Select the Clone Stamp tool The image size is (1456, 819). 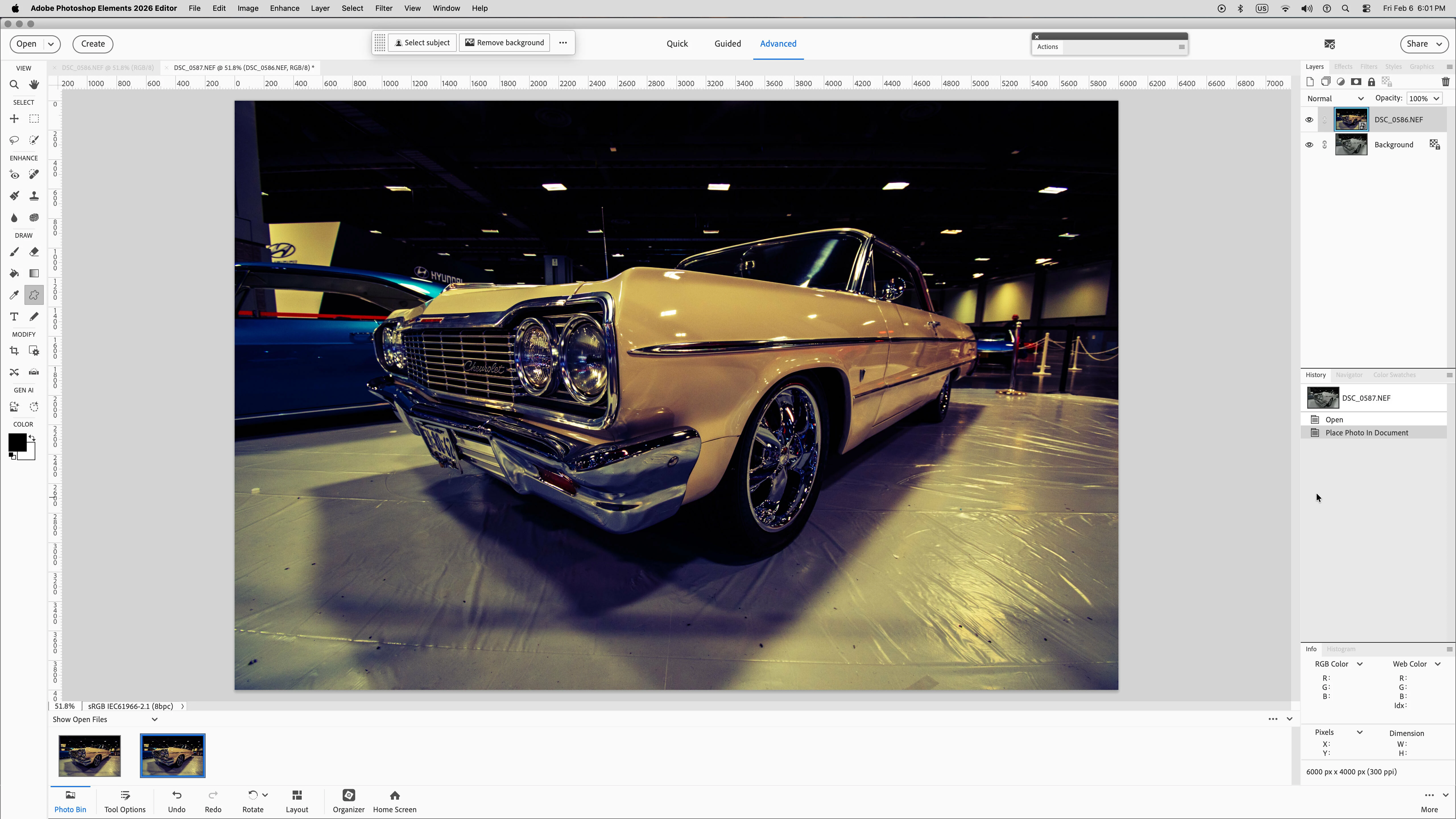pyautogui.click(x=34, y=196)
